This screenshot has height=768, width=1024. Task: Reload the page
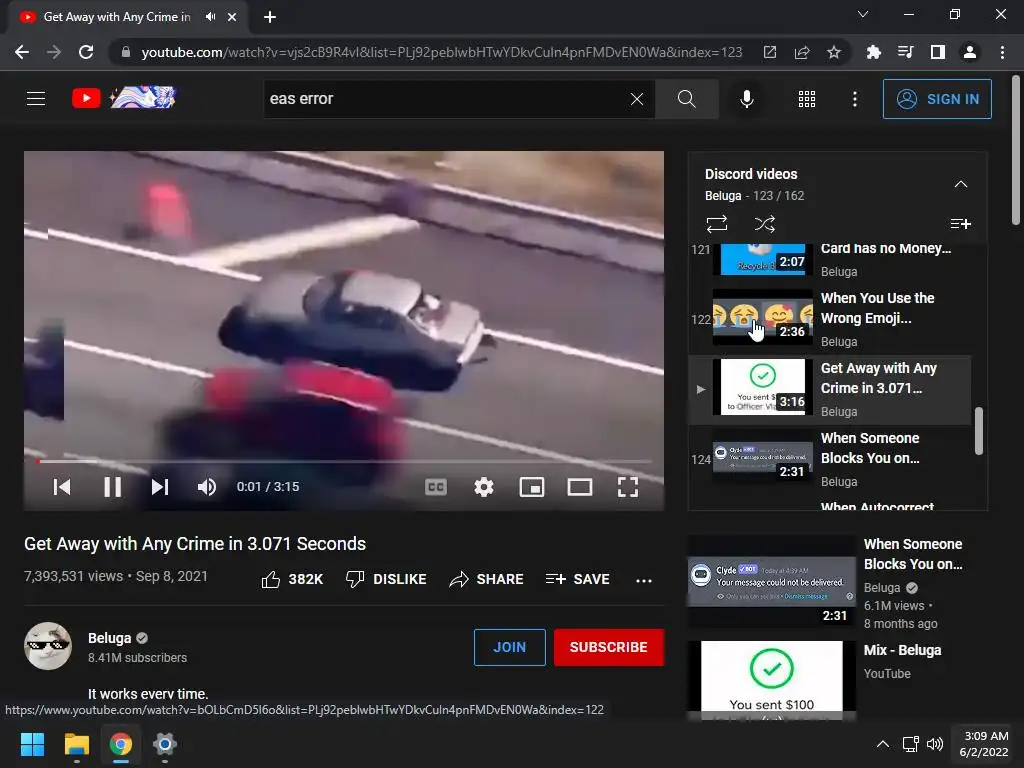coord(86,52)
